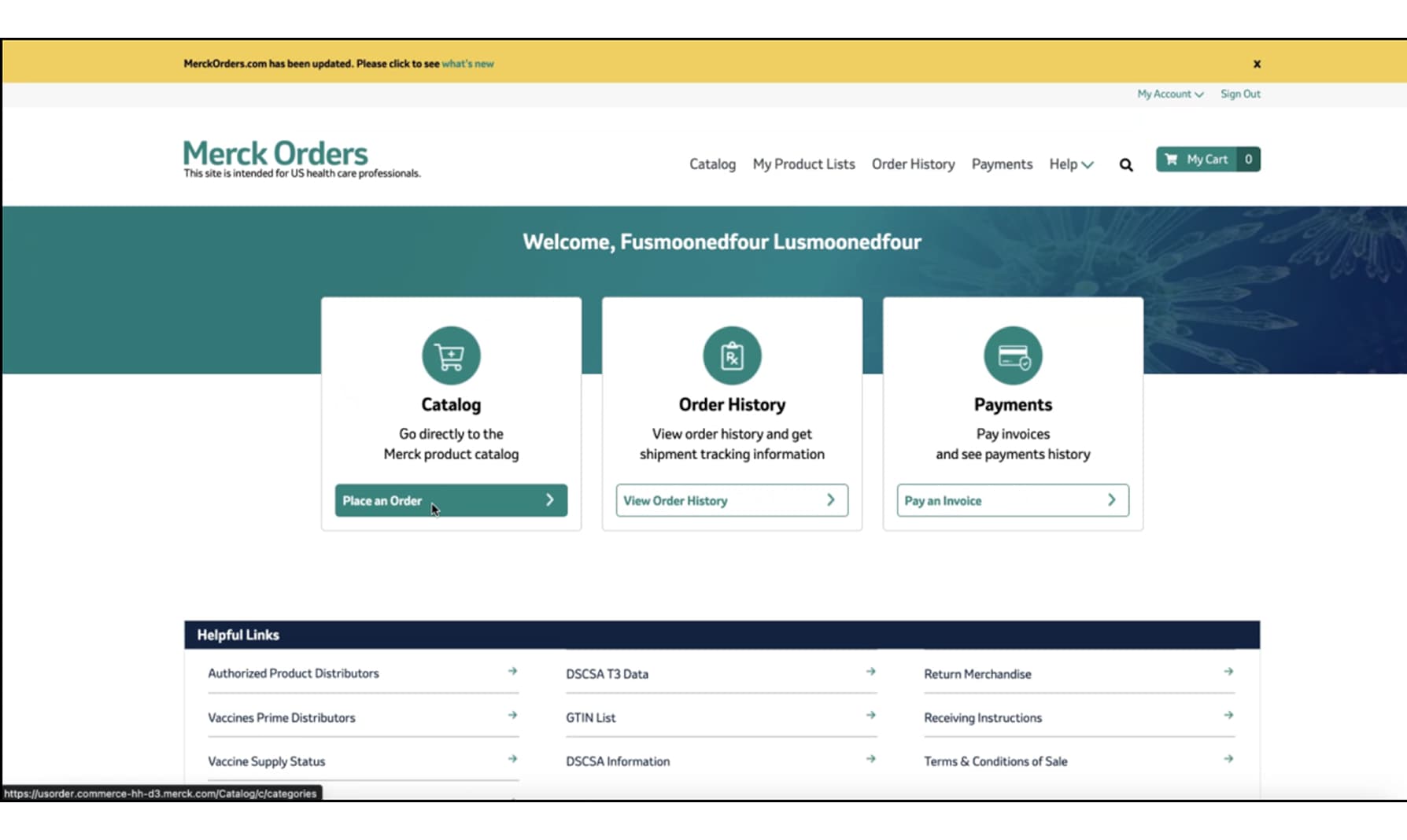Open DSCSA T3 Data link
Image resolution: width=1407 pixels, height=840 pixels.
[607, 674]
